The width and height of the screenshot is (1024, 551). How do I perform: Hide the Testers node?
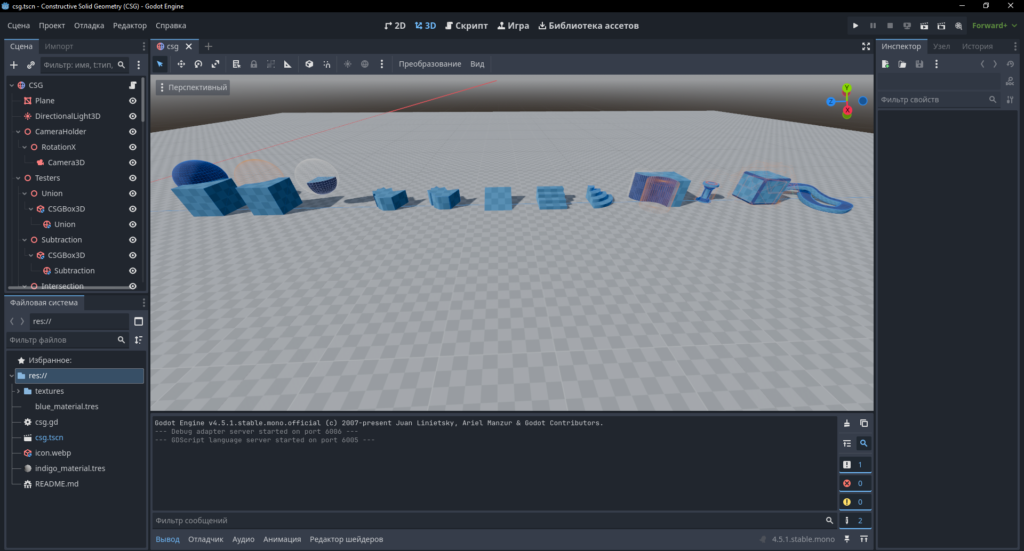133,178
